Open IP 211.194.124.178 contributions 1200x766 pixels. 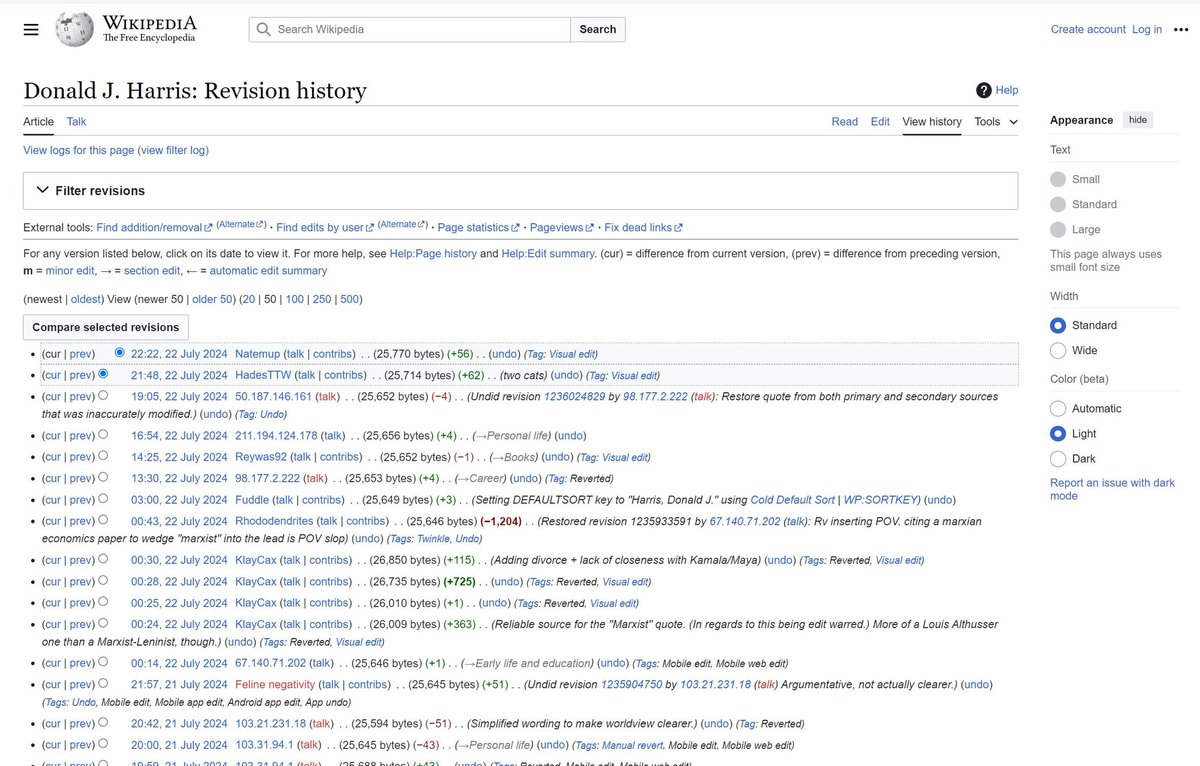[276, 435]
